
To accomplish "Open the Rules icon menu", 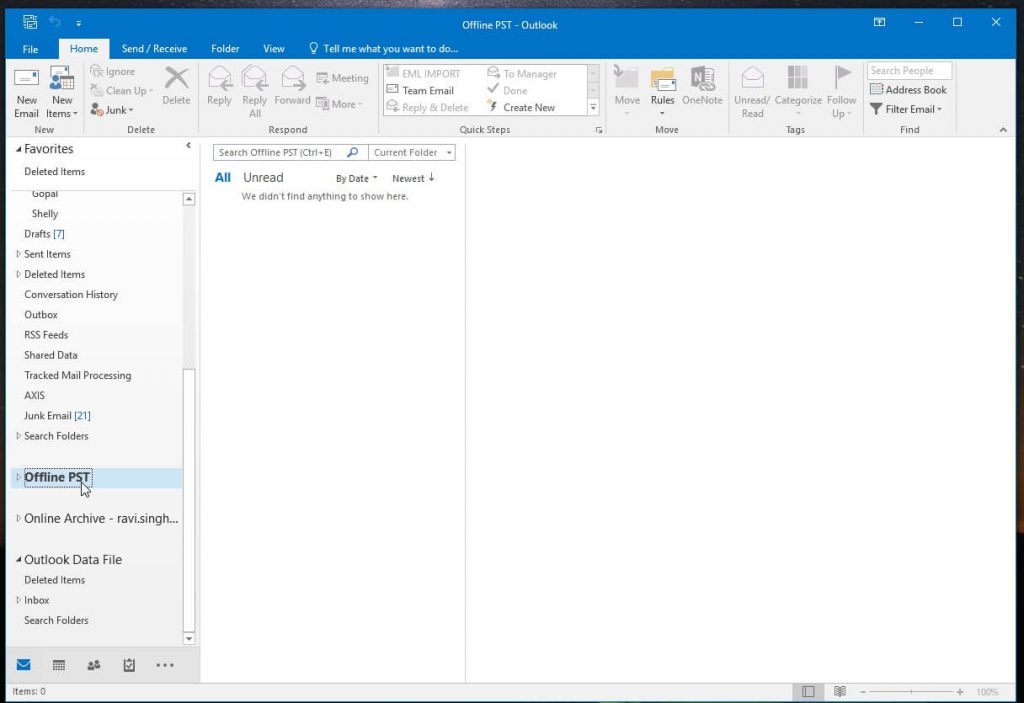I will point(662,85).
